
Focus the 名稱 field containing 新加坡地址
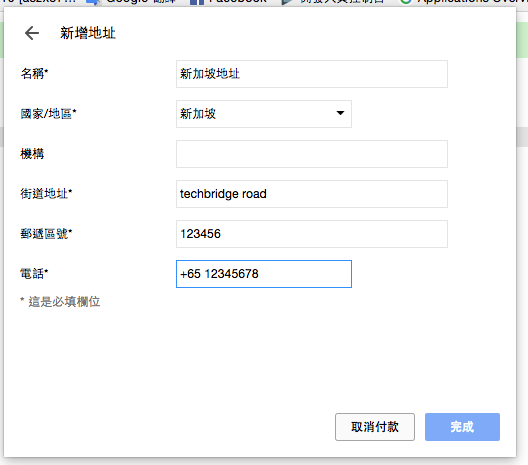coord(312,74)
